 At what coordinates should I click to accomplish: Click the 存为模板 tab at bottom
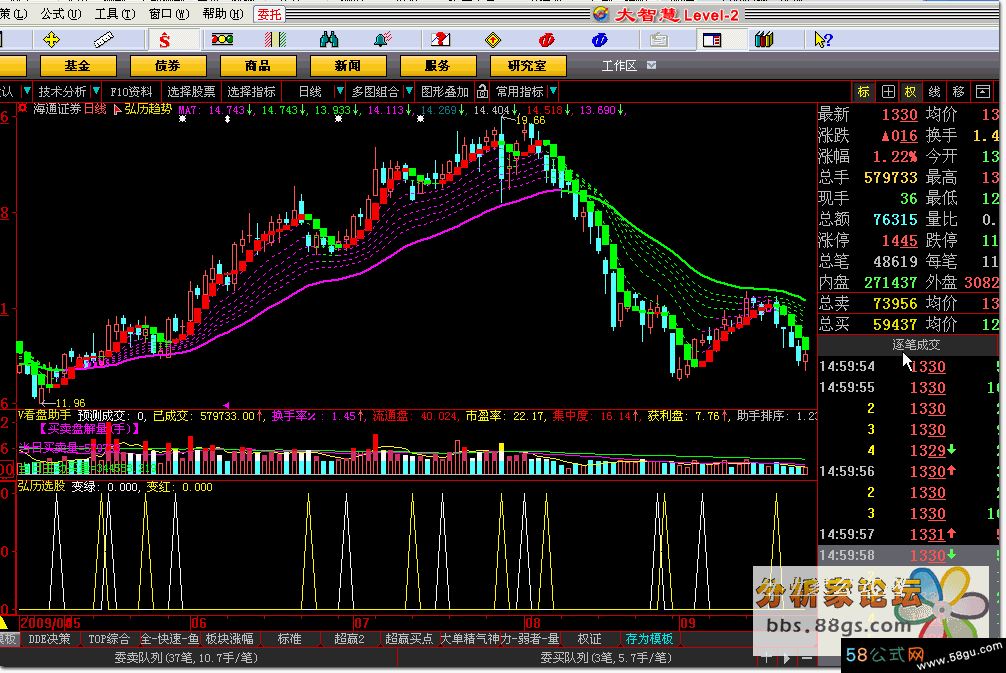pos(648,638)
